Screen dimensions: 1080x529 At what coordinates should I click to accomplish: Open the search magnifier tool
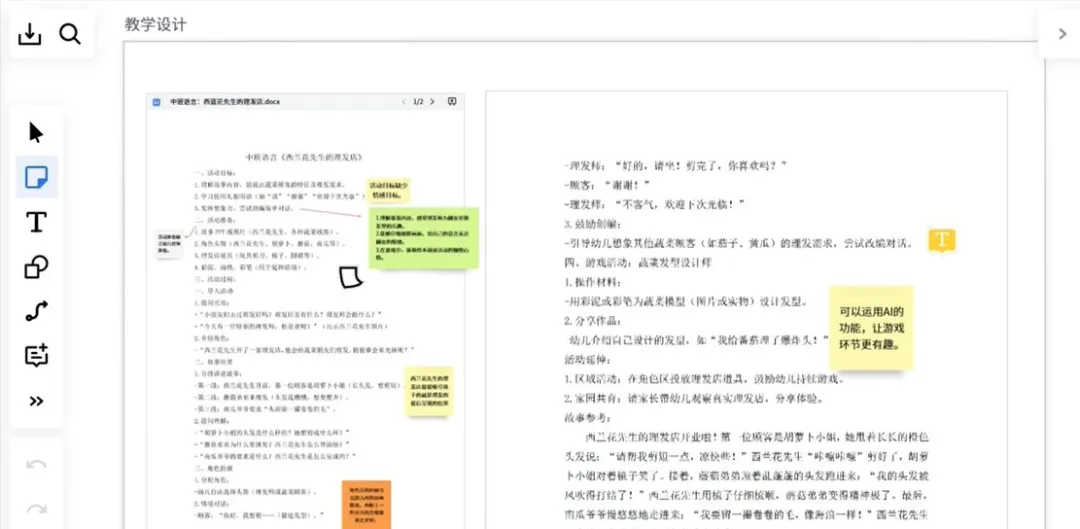[x=70, y=34]
